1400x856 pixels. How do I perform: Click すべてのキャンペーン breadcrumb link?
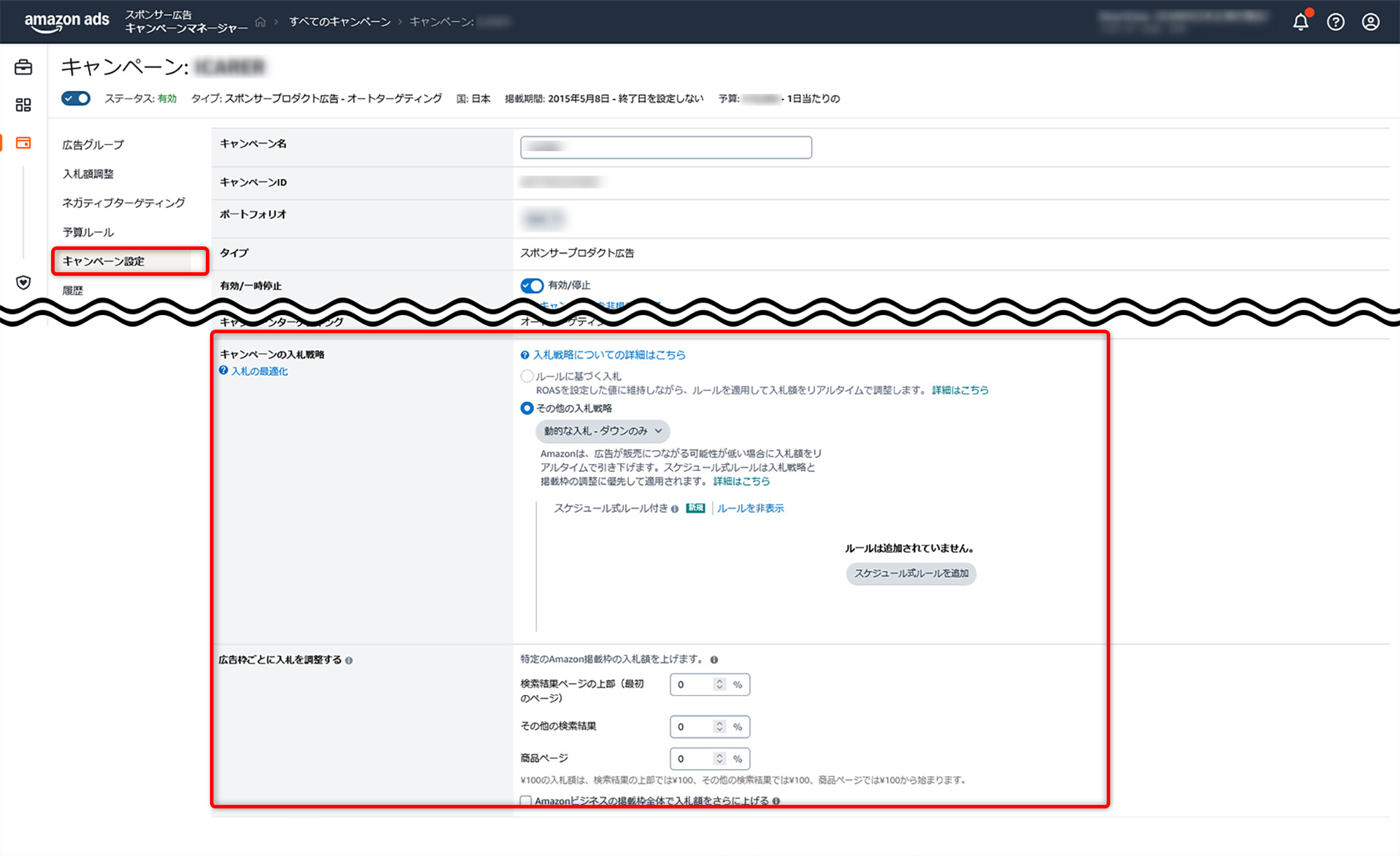click(x=340, y=22)
